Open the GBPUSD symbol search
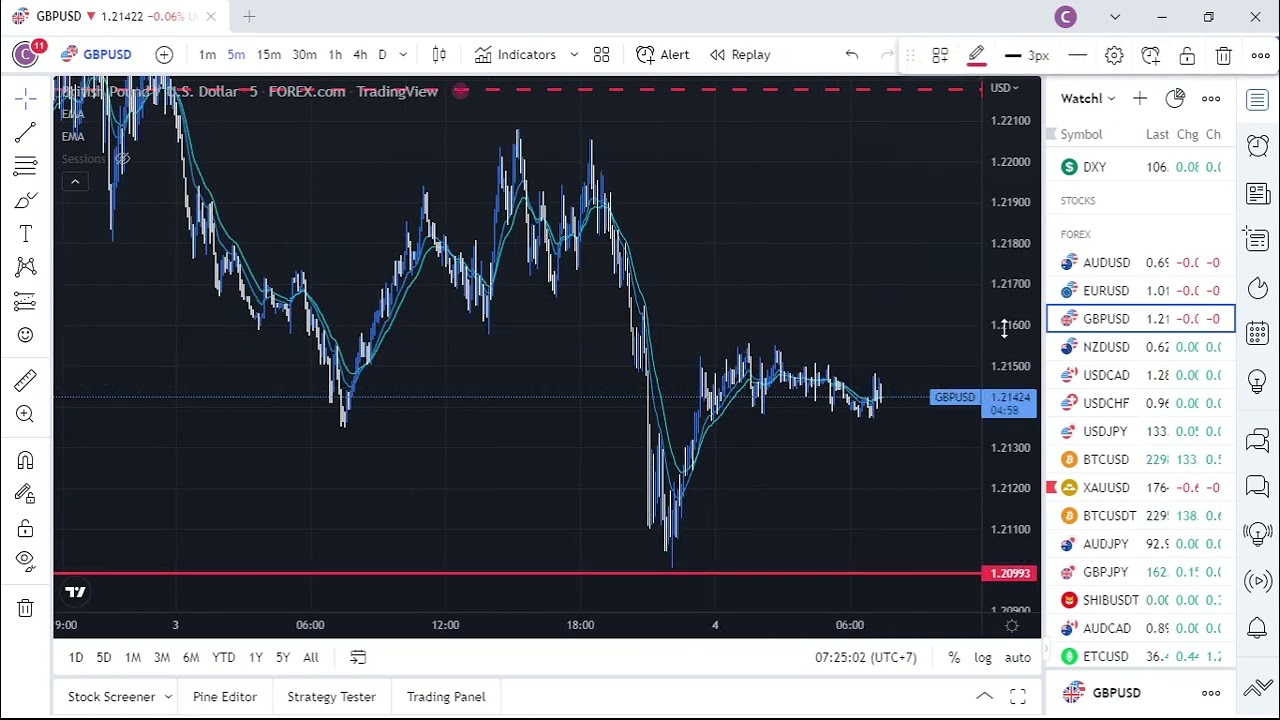Screen dimensions: 1280x720 [96, 55]
